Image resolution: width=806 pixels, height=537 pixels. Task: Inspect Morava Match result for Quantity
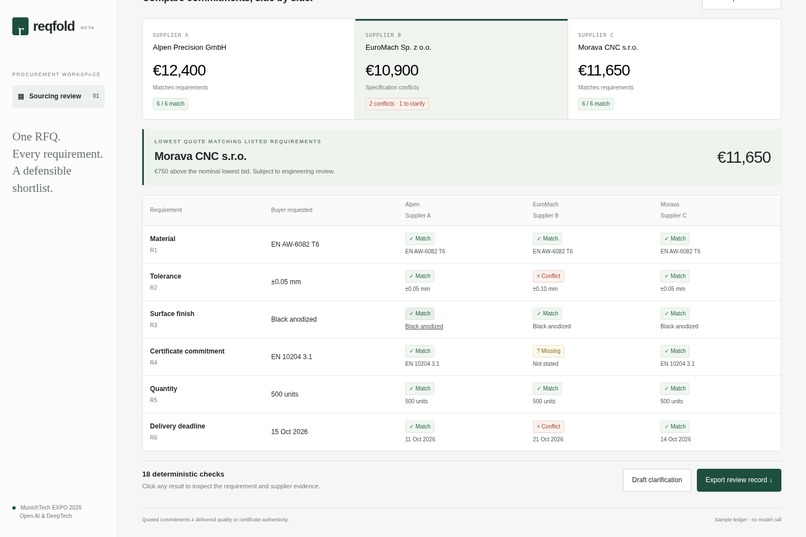(675, 388)
